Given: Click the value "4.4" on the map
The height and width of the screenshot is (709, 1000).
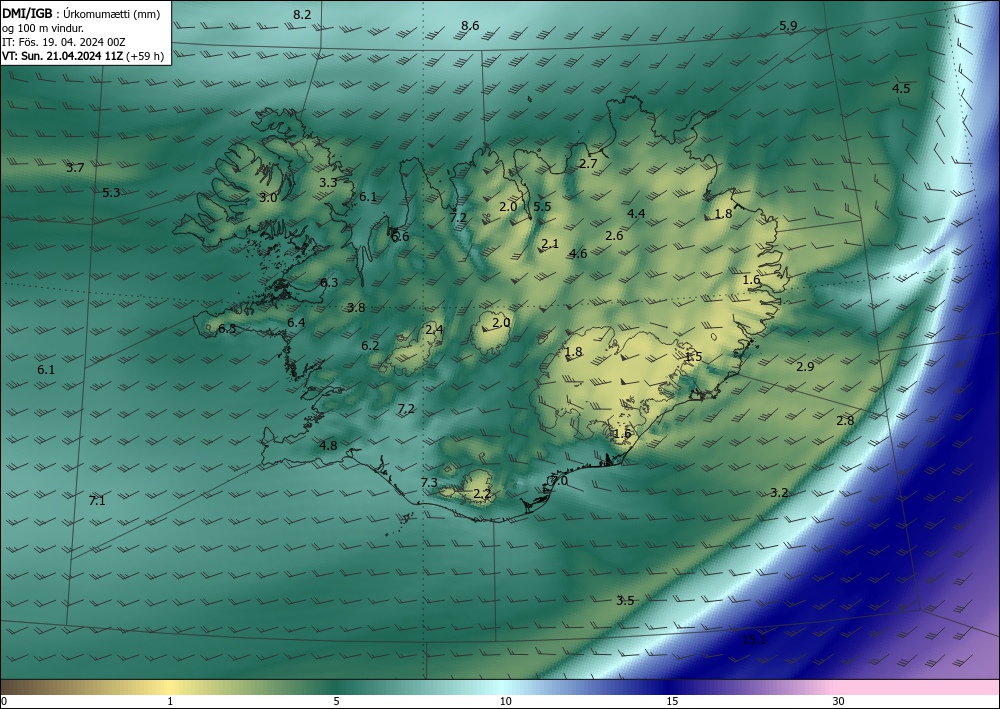Looking at the screenshot, I should (x=636, y=214).
